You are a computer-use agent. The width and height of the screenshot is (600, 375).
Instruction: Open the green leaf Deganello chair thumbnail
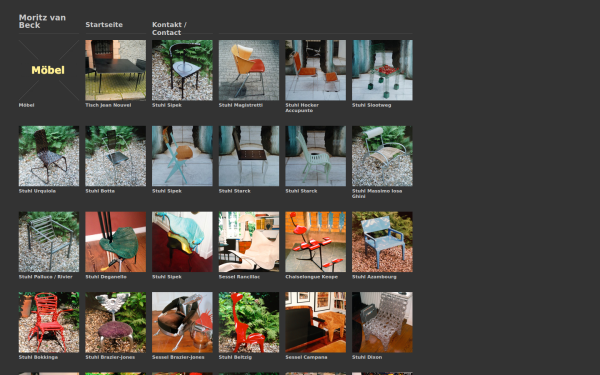116,242
